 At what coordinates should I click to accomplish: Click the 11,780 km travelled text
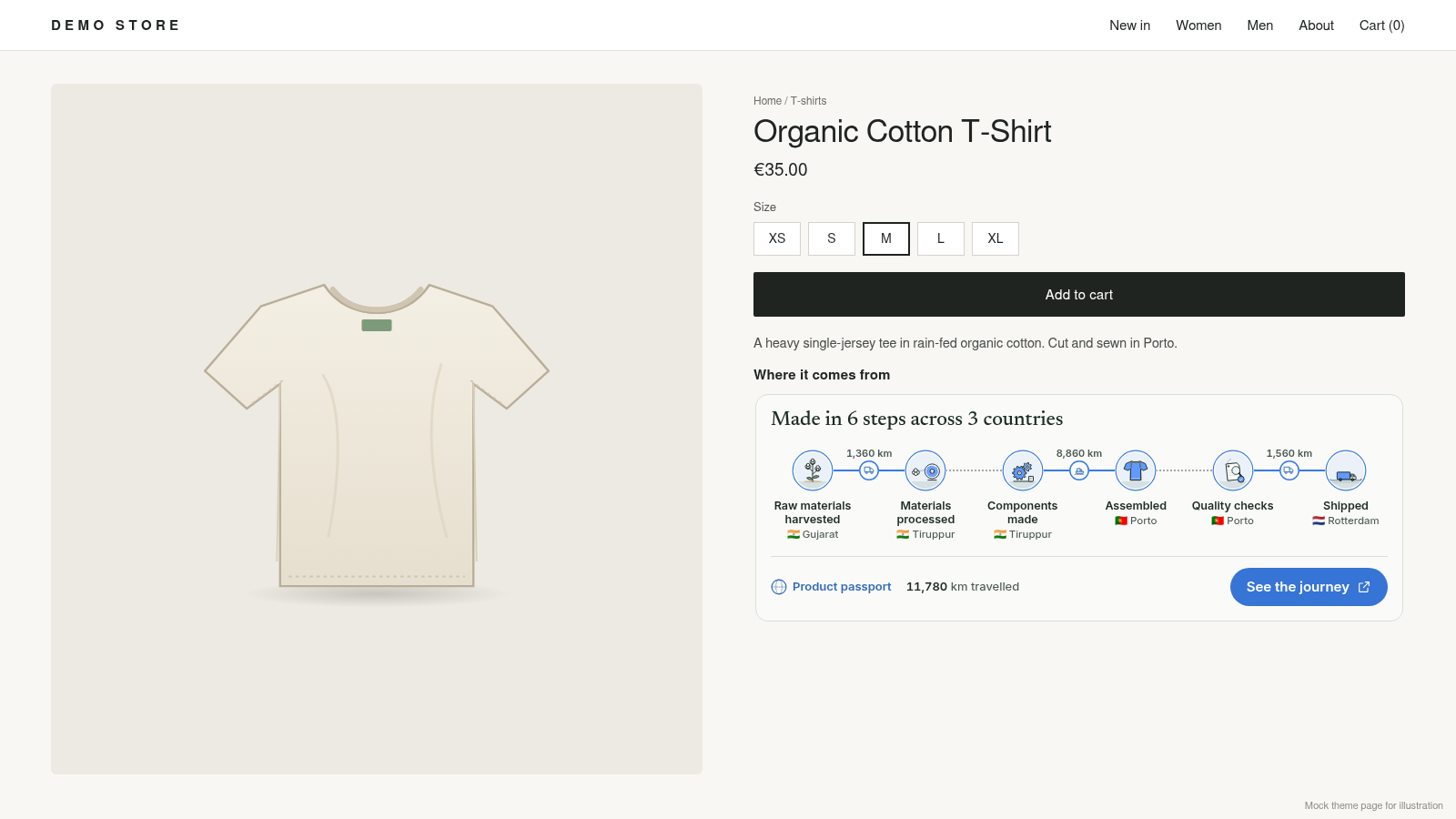(963, 587)
